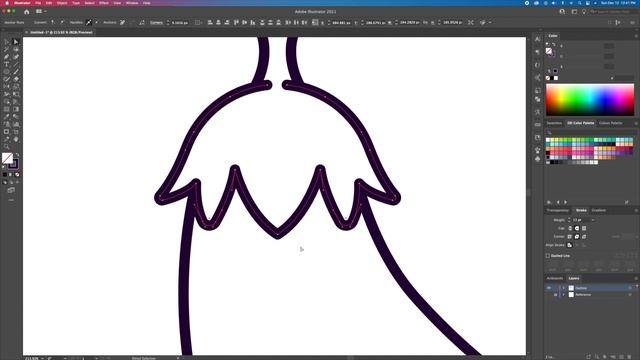Image resolution: width=640 pixels, height=360 pixels.
Task: Click the Home icon in app bar
Action: (x=27, y=12)
